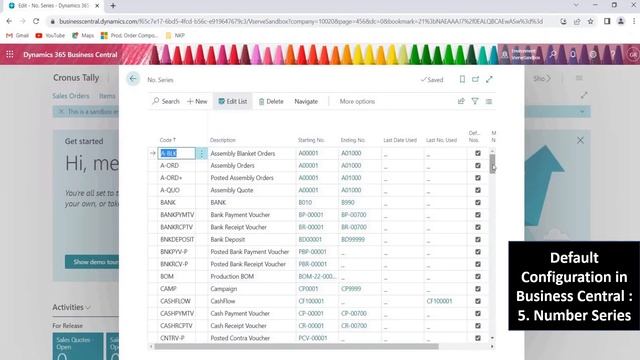
Task: Select Edit List in the toolbar
Action: (233, 101)
